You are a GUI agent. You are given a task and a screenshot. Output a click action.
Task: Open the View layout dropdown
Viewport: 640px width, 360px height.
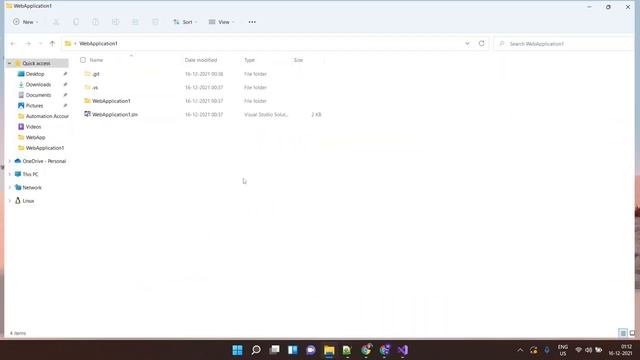pos(221,22)
